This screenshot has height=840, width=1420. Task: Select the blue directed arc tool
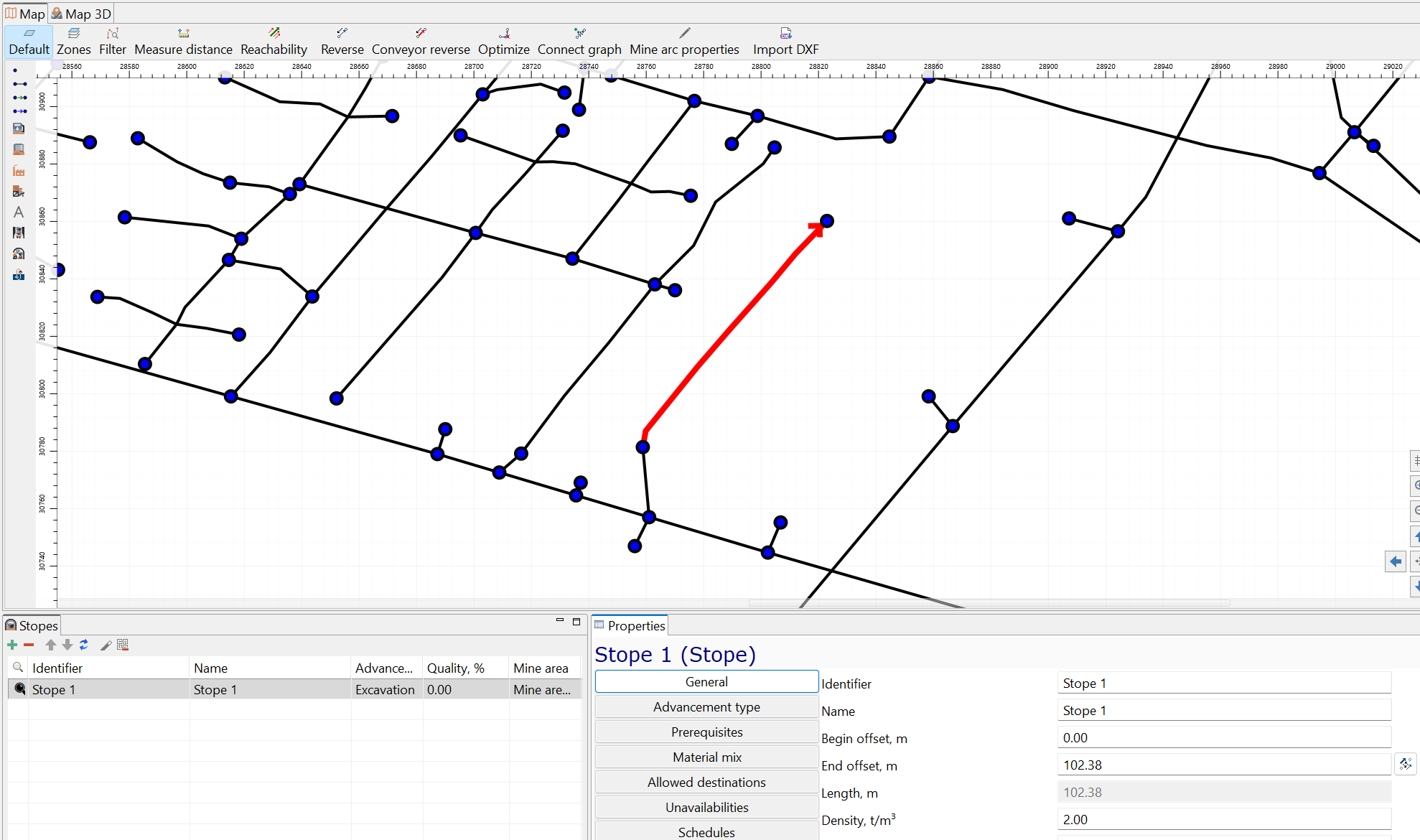[19, 111]
